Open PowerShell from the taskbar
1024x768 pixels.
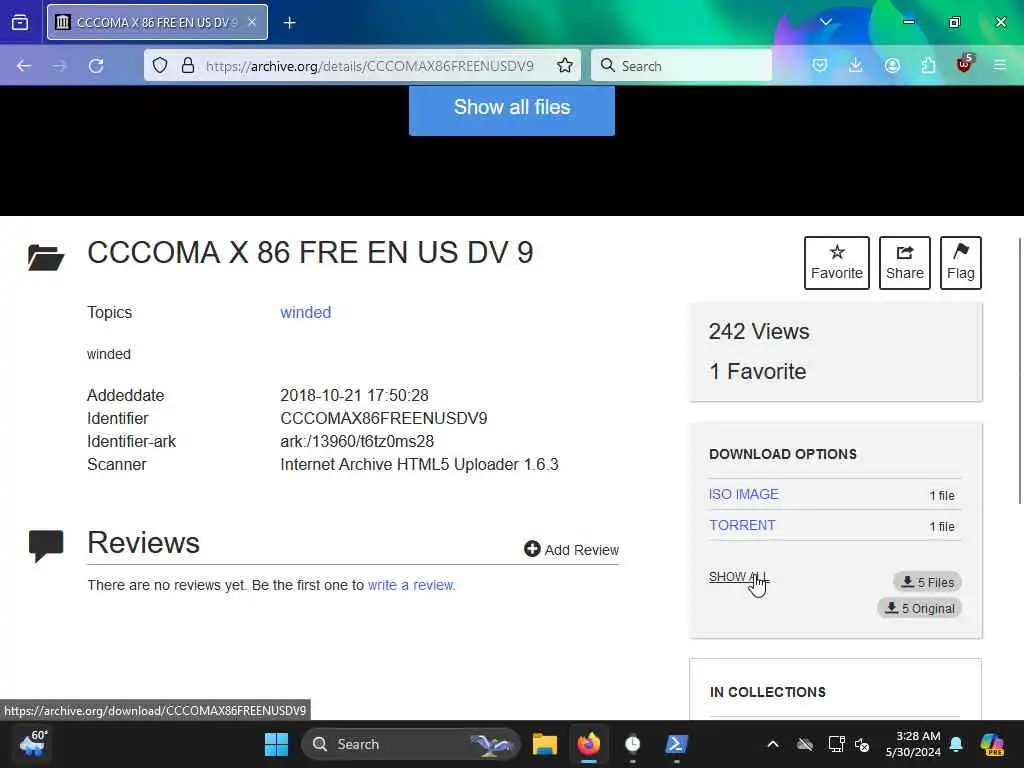coord(676,744)
